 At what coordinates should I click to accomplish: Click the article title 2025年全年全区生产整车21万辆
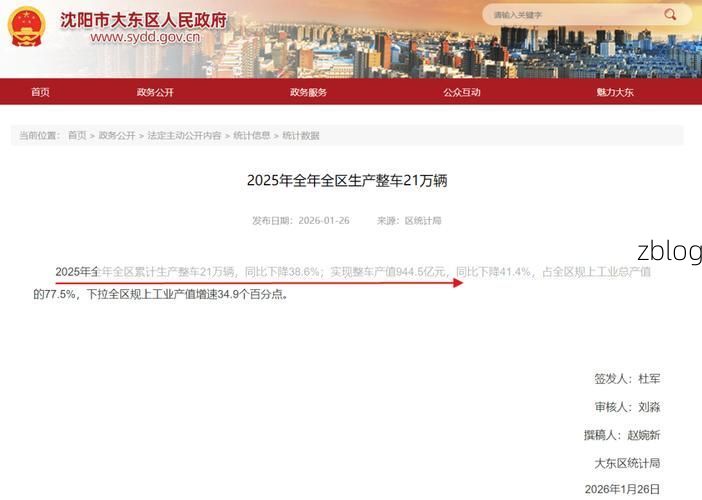(x=347, y=180)
